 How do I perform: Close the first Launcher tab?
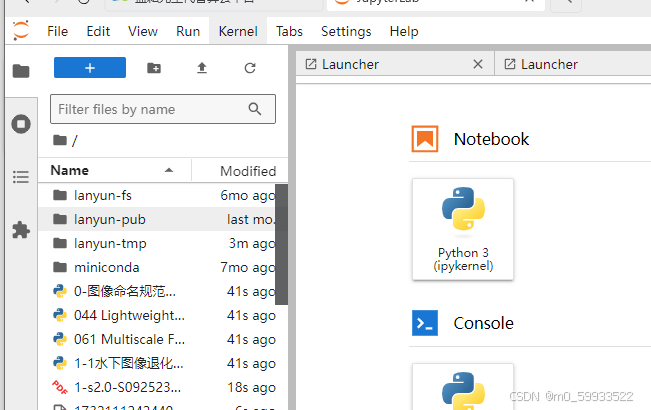(x=478, y=64)
